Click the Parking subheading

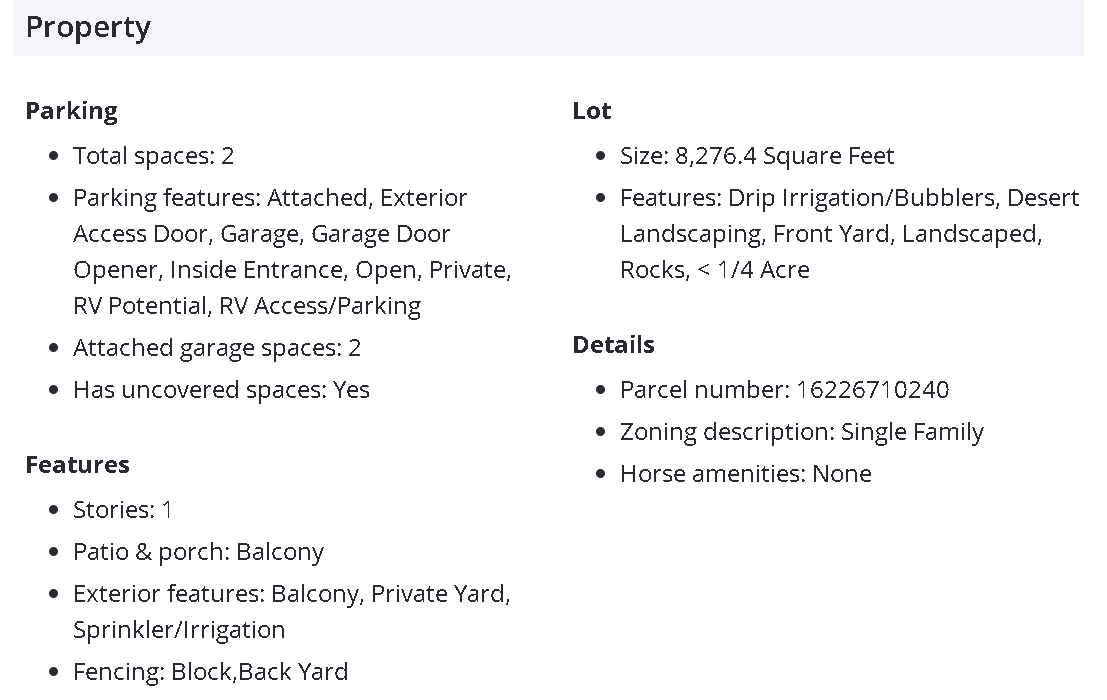coord(71,110)
